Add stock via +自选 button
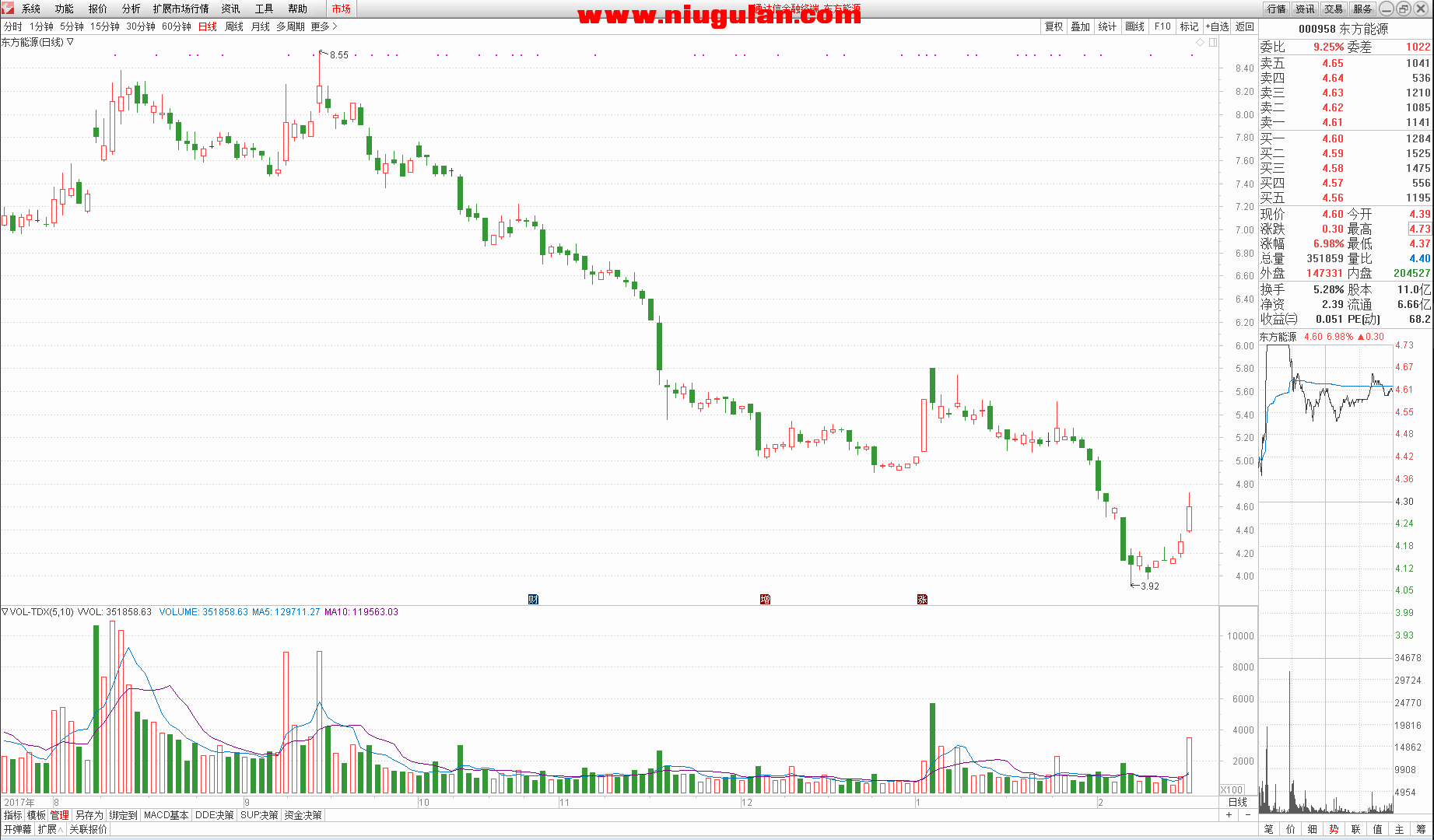 (x=1218, y=26)
